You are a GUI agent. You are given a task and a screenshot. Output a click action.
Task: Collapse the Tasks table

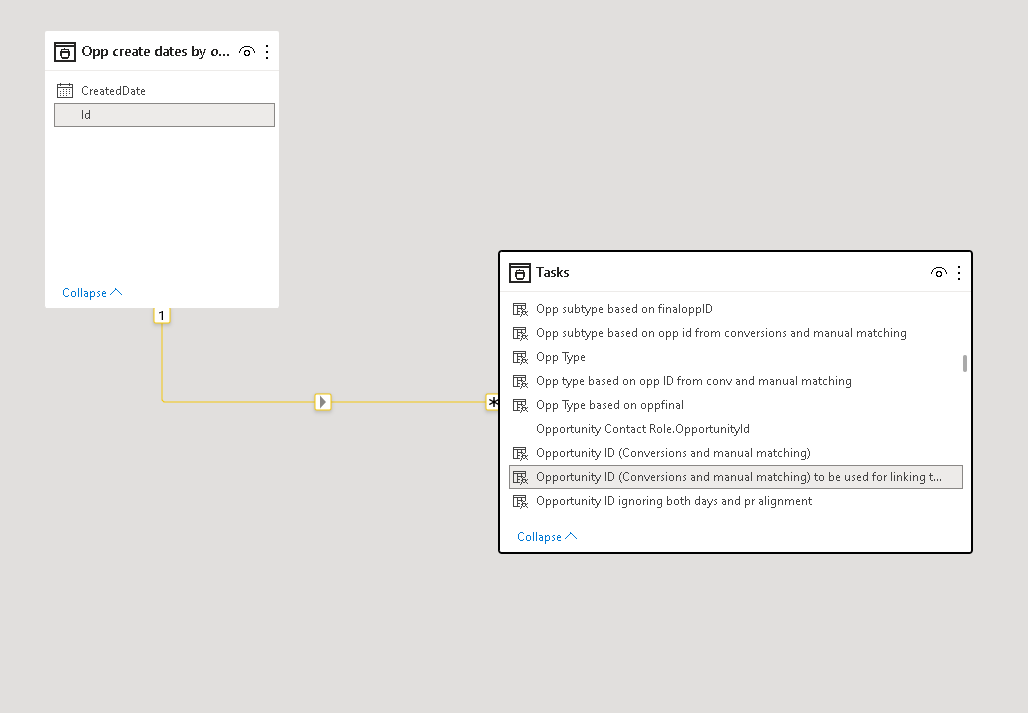point(547,537)
